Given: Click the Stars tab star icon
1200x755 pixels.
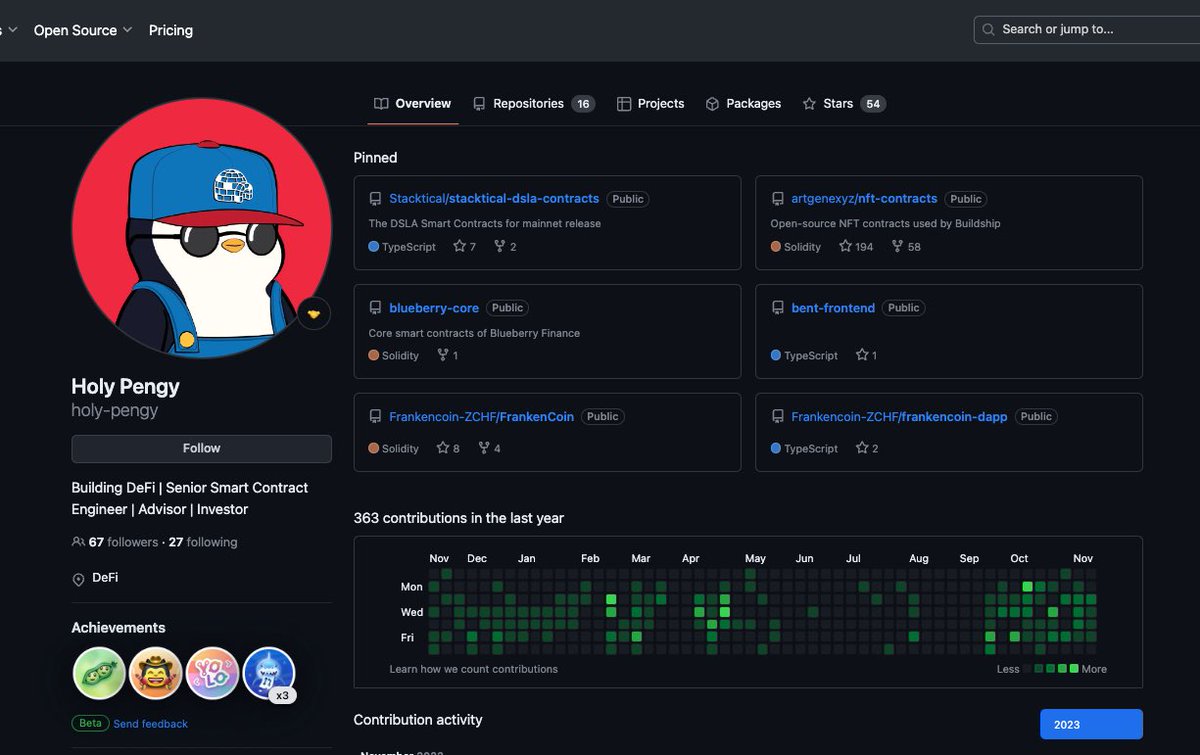Looking at the screenshot, I should 809,104.
